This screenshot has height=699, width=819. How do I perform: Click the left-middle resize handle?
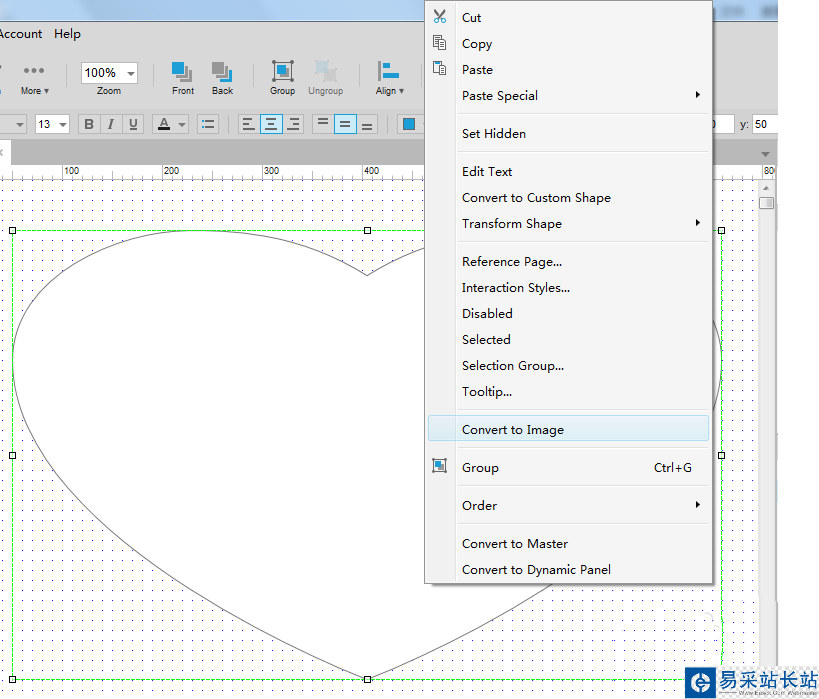(13, 456)
